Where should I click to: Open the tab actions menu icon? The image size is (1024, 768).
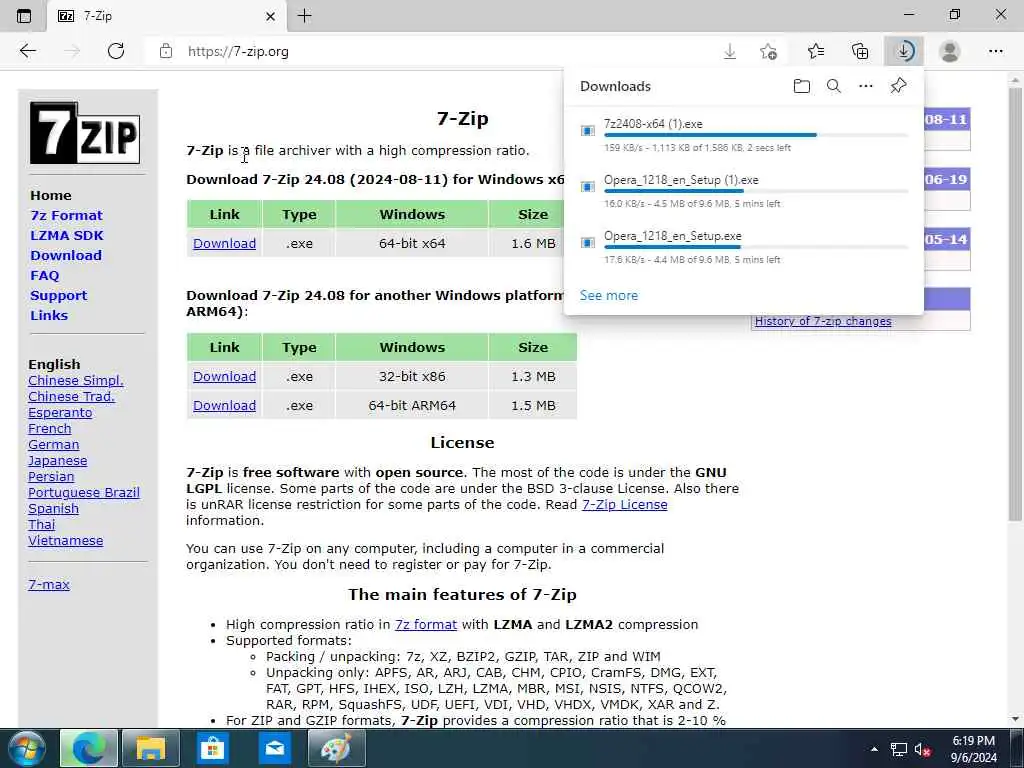(x=24, y=16)
